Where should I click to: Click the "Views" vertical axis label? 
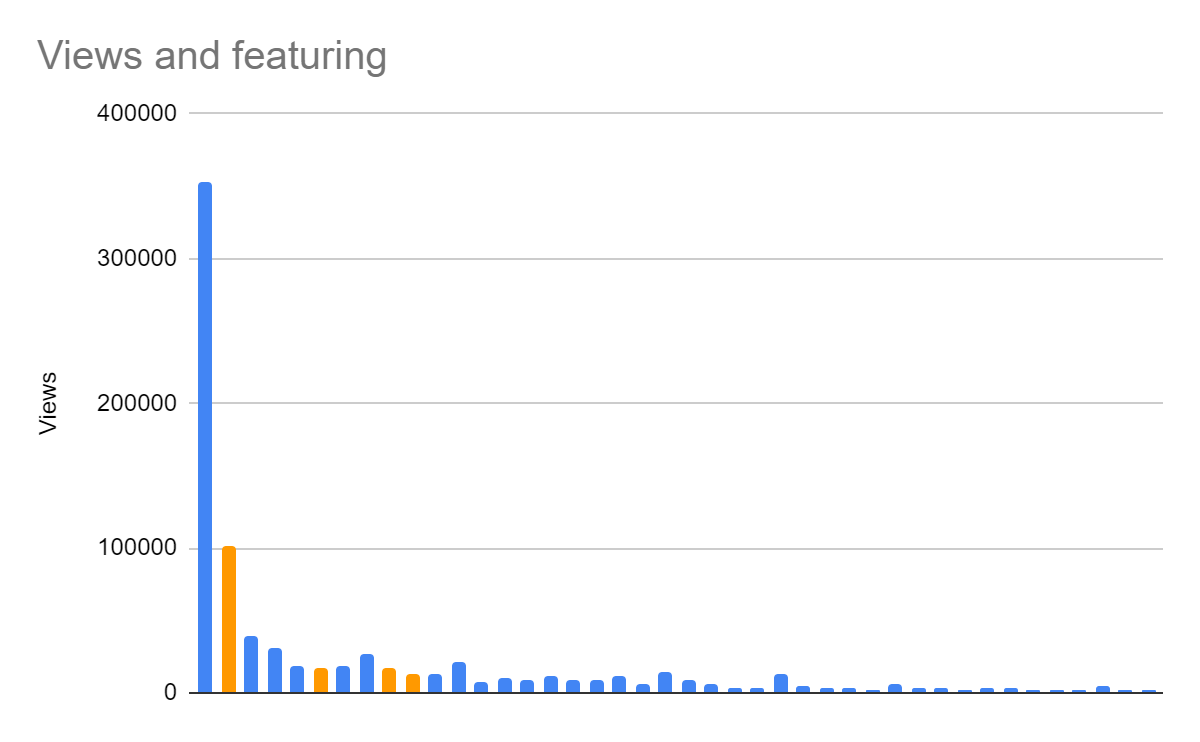pos(47,403)
